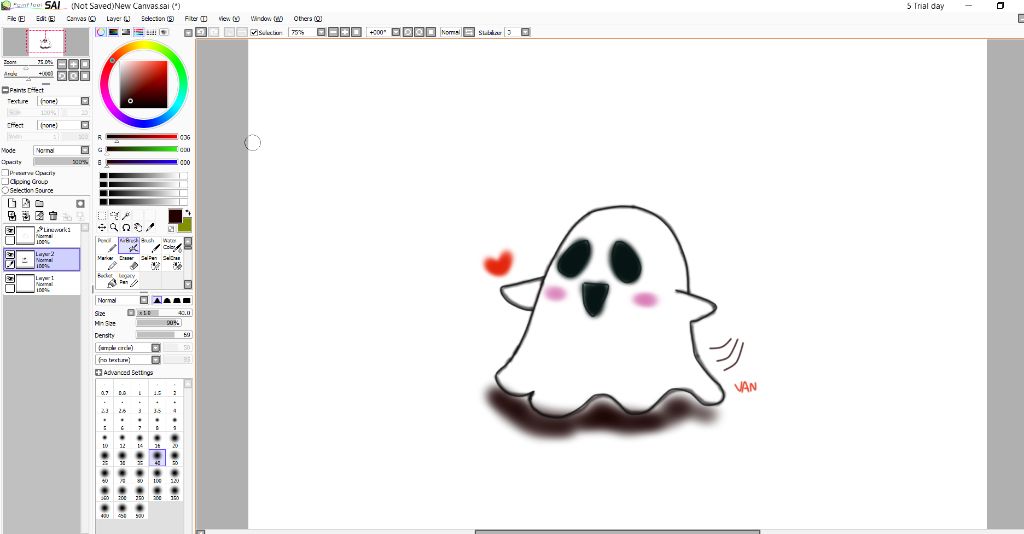Screen dimensions: 1024x534
Task: Open the File menu
Action: [x=16, y=19]
